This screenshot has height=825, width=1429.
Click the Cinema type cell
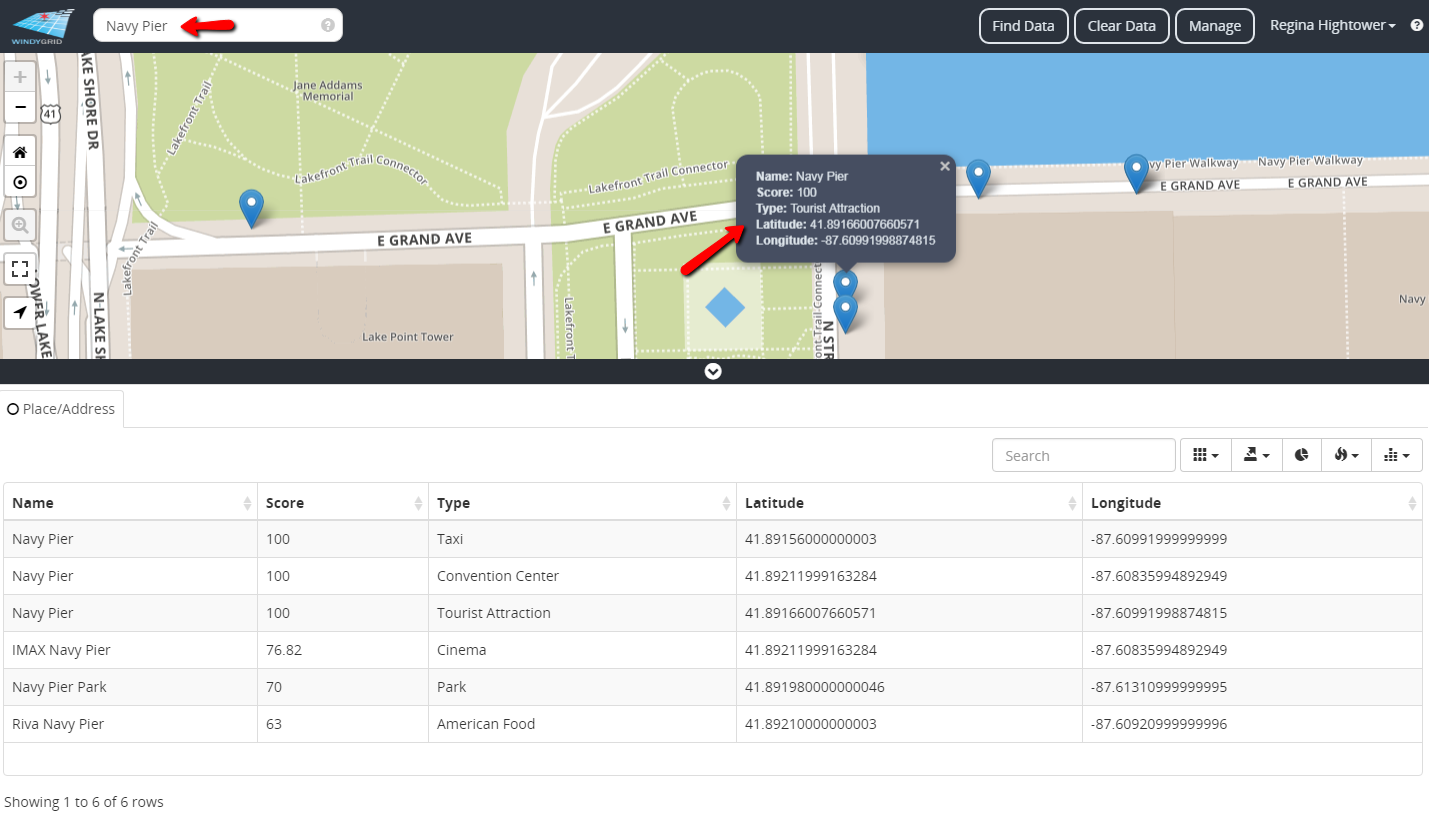pos(583,650)
